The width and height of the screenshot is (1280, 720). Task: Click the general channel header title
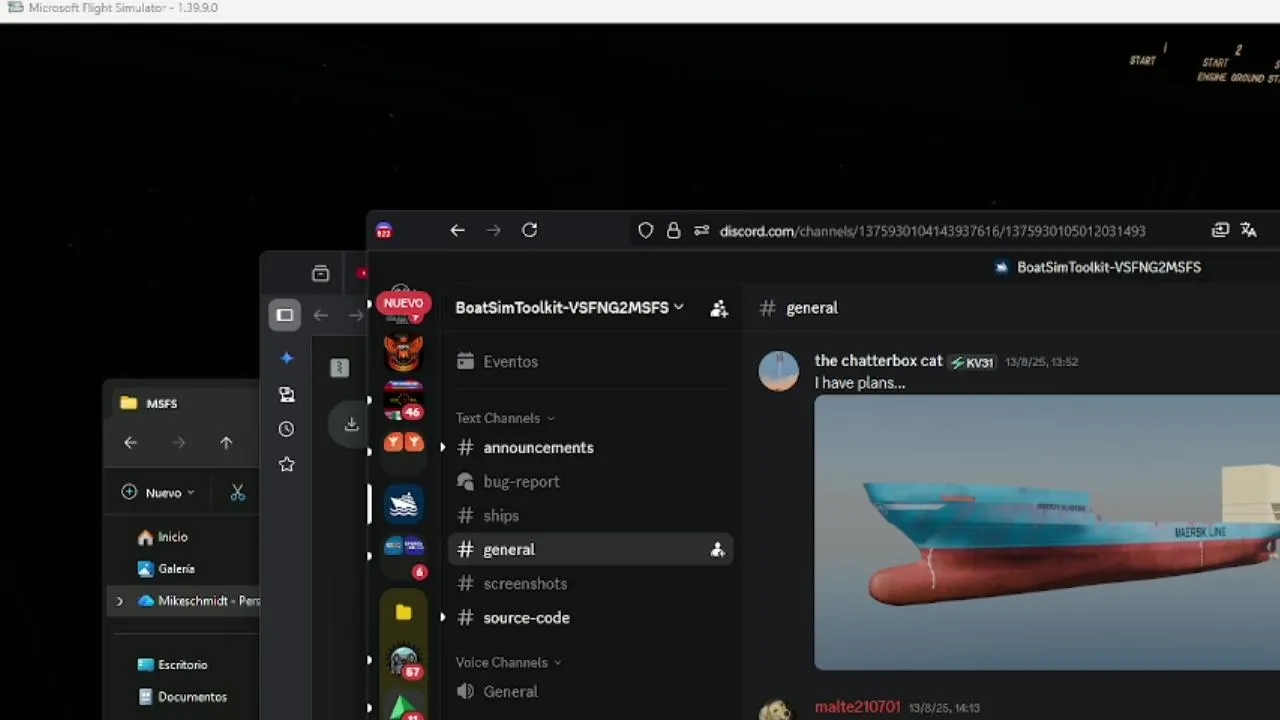click(x=811, y=308)
